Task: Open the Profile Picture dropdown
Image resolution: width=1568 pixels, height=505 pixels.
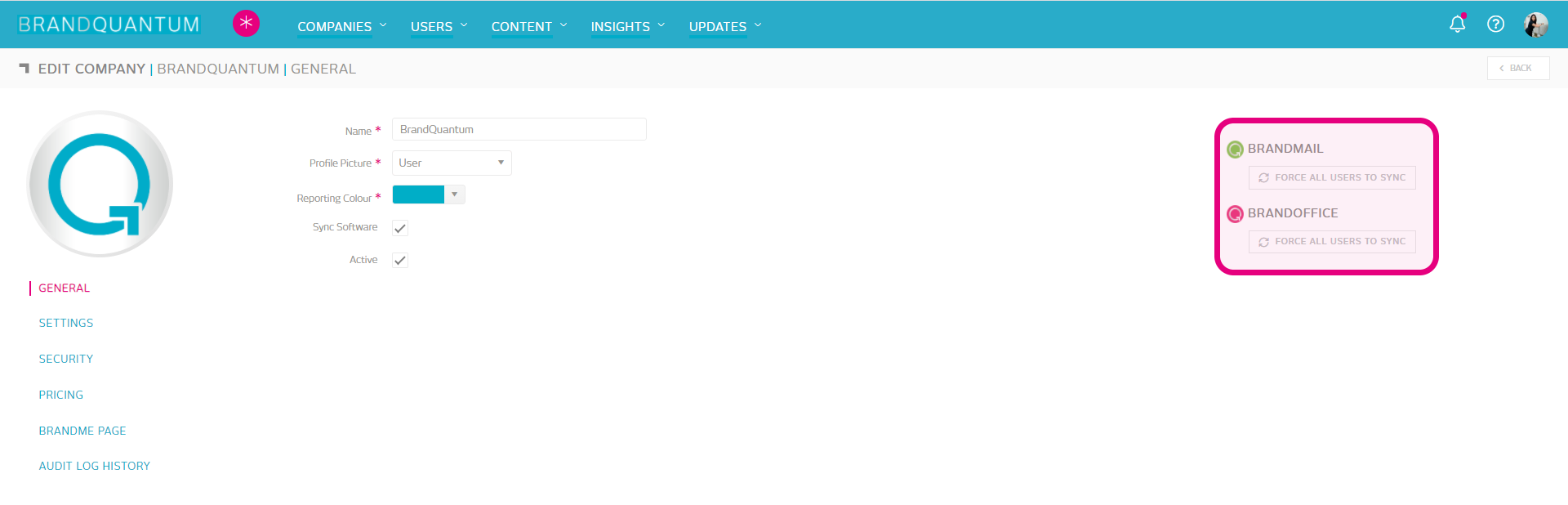Action: [x=452, y=163]
